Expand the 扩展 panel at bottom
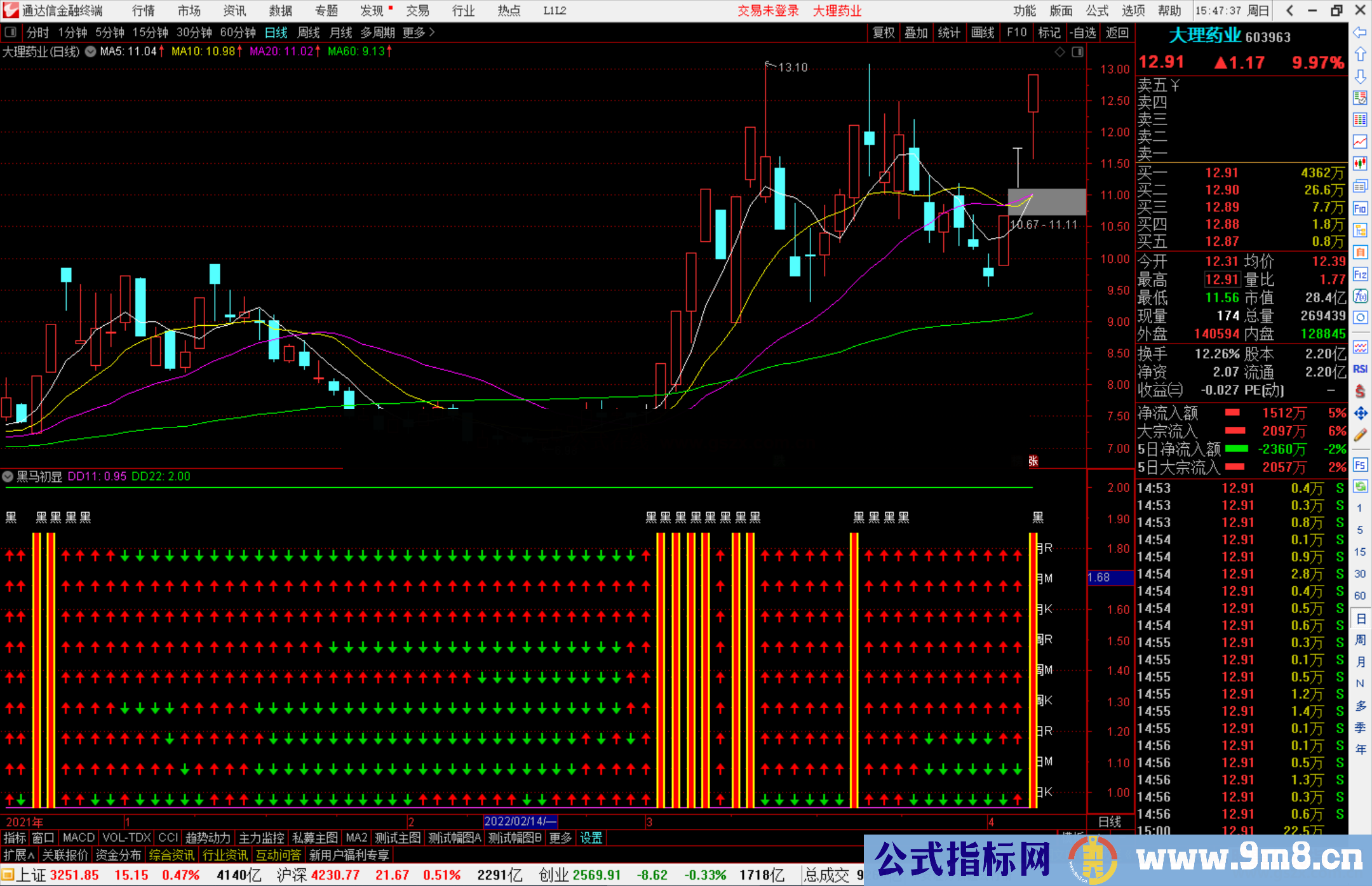1372x886 pixels. point(18,855)
